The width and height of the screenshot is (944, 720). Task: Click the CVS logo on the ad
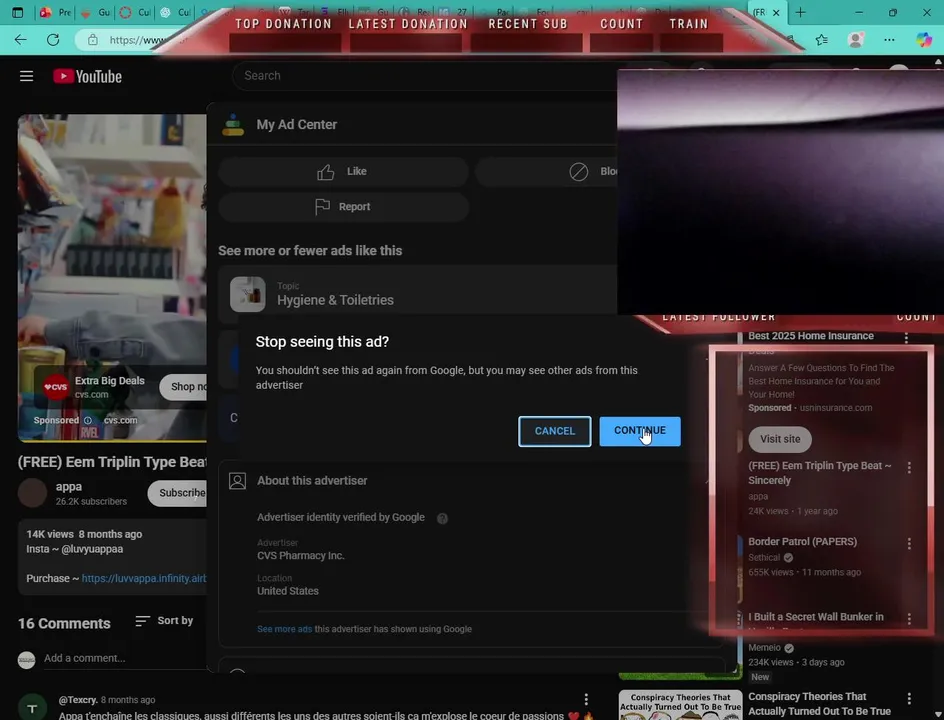(x=55, y=387)
